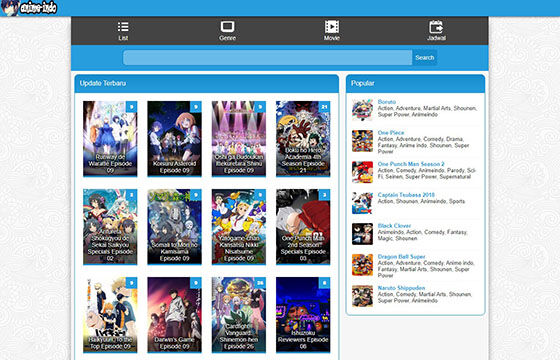Open Boku no Hero Academia Episode 21 poster

coord(303,139)
